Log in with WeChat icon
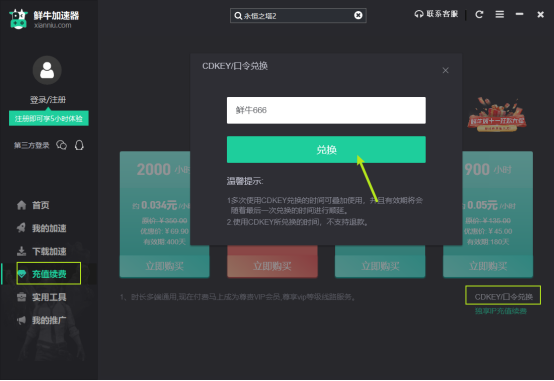This screenshot has width=554, height=381. click(61, 145)
